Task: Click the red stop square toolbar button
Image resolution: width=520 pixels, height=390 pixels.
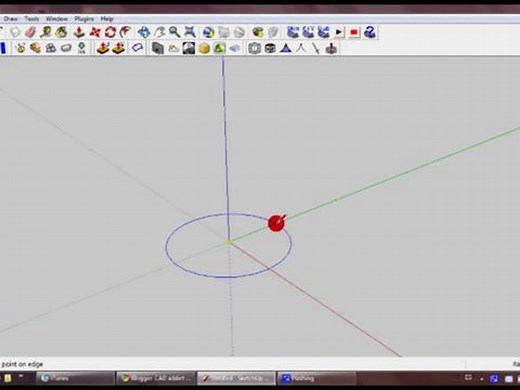Action: click(354, 32)
